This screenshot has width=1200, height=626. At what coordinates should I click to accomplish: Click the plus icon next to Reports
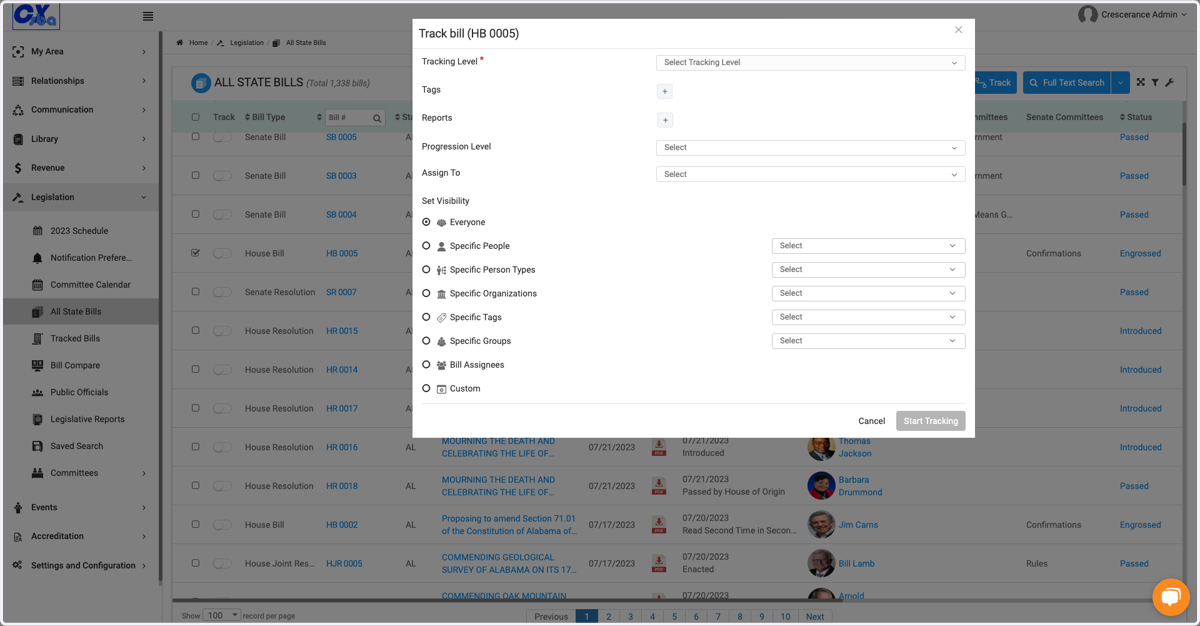click(665, 120)
